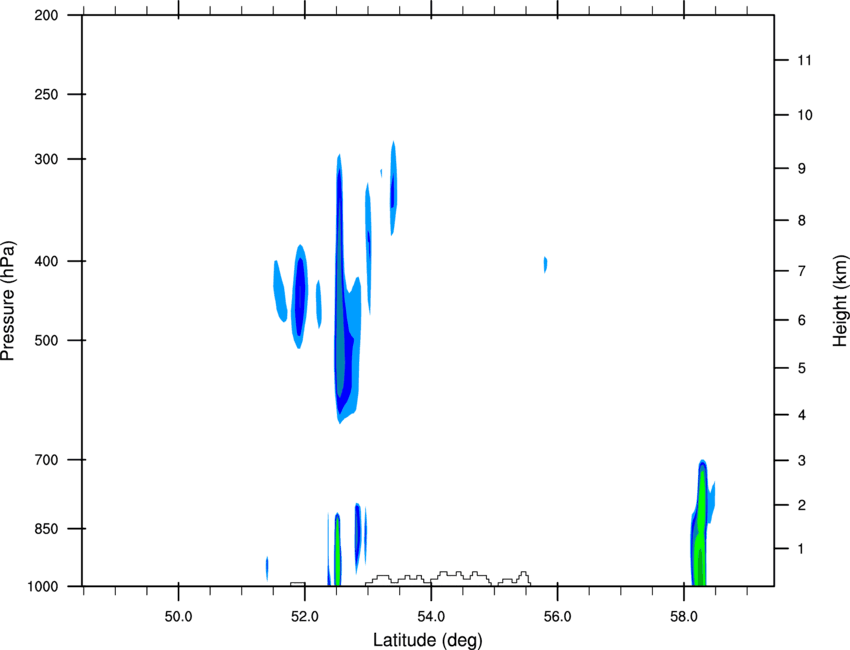The height and width of the screenshot is (650, 850).
Task: Select the 250 pressure tick label
Action: [x=46, y=94]
